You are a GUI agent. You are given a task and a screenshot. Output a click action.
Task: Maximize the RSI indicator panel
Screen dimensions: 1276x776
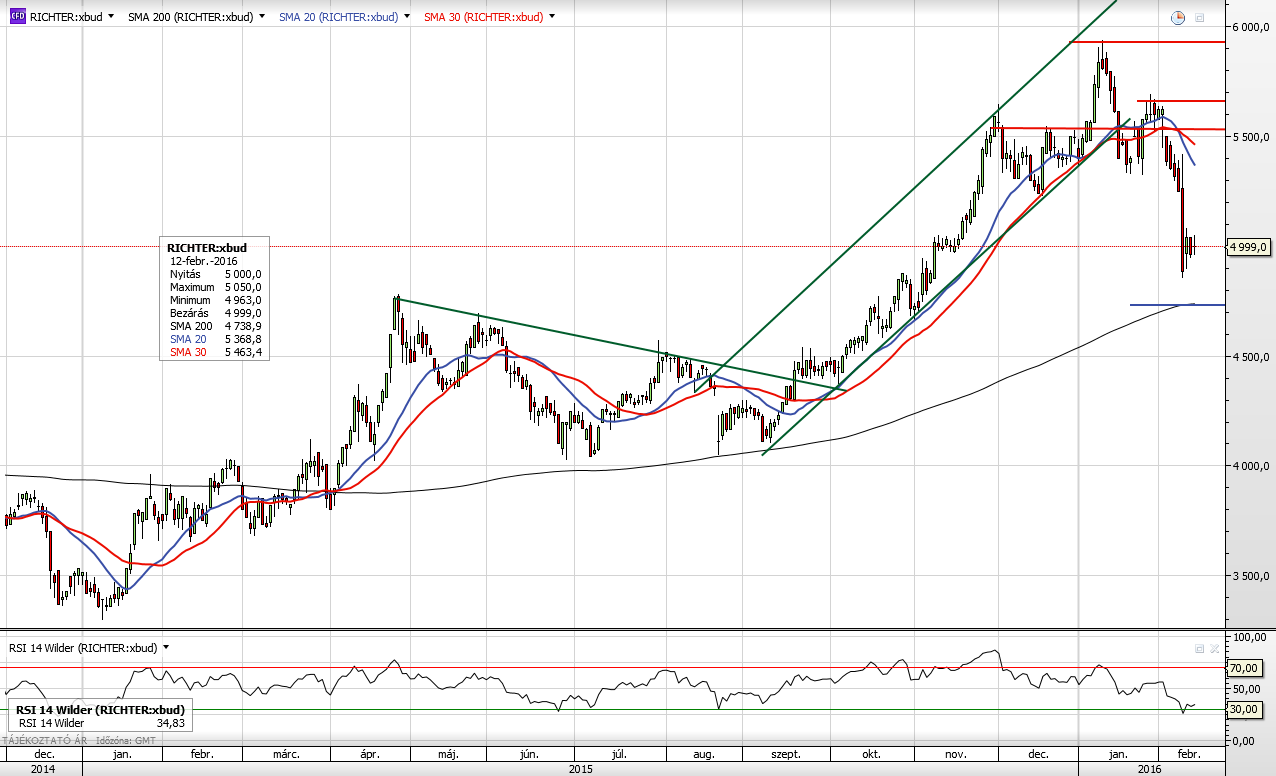[1199, 648]
